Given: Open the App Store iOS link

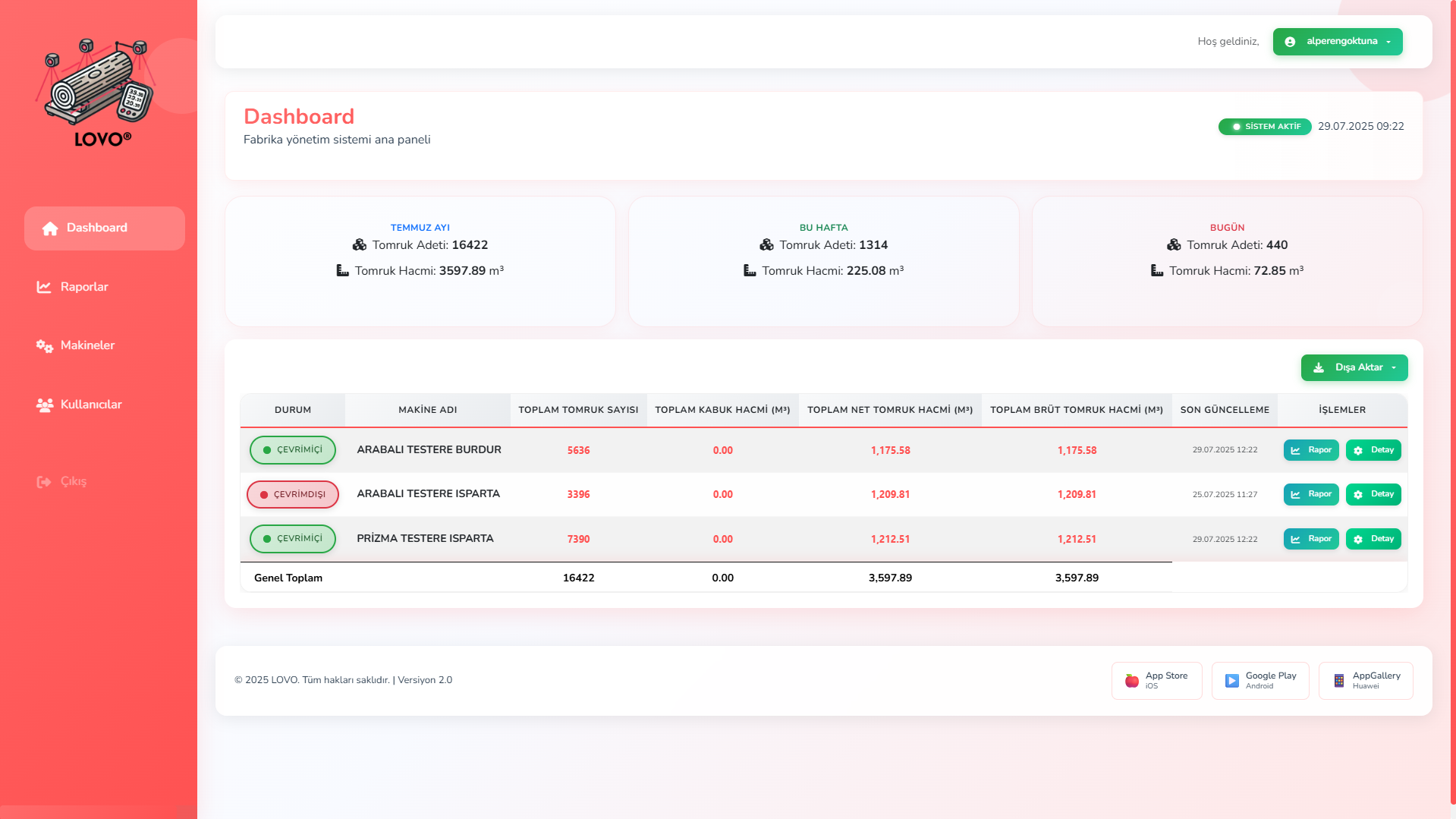Looking at the screenshot, I should 1156,680.
